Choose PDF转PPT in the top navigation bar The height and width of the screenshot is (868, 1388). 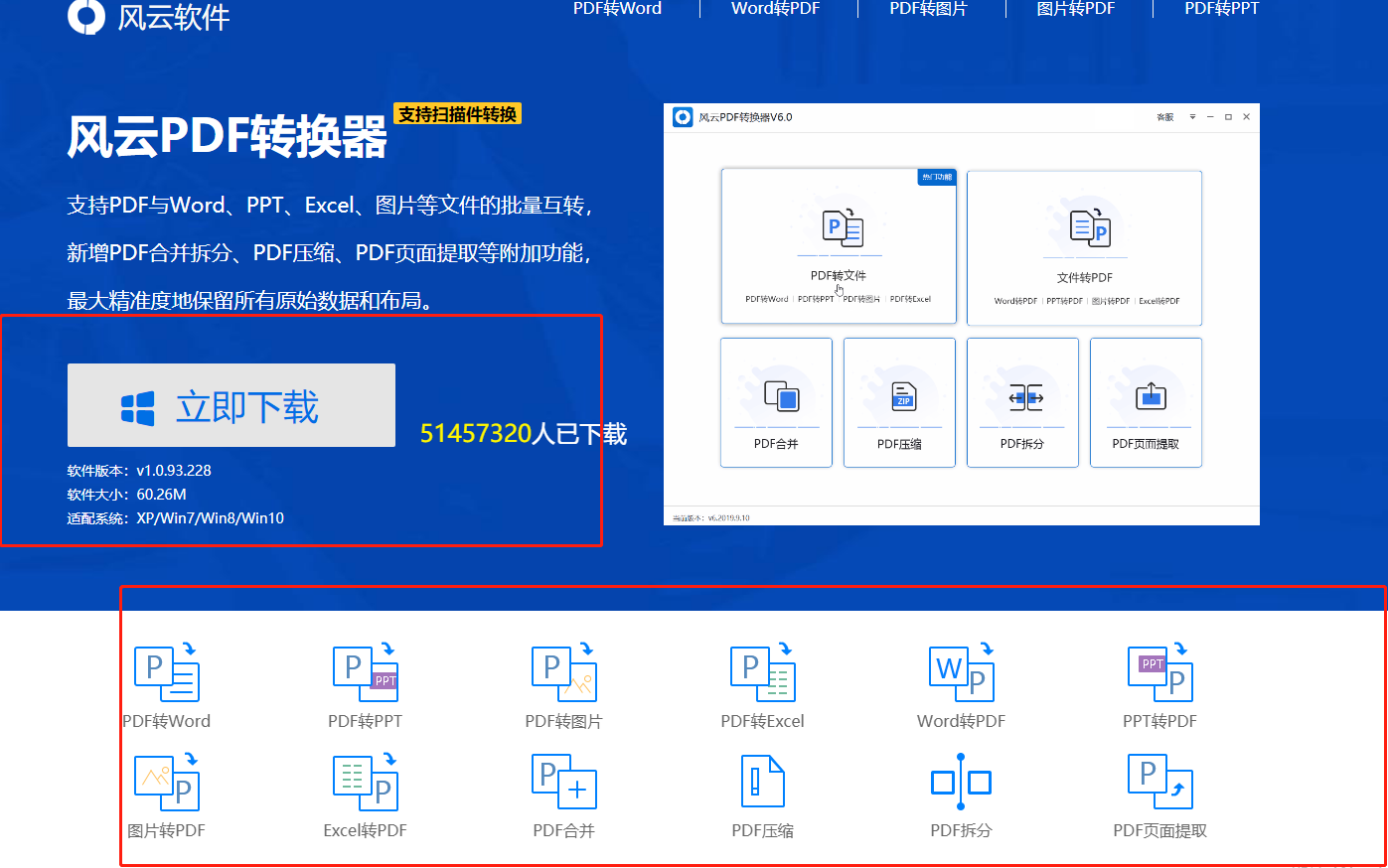(x=1221, y=8)
